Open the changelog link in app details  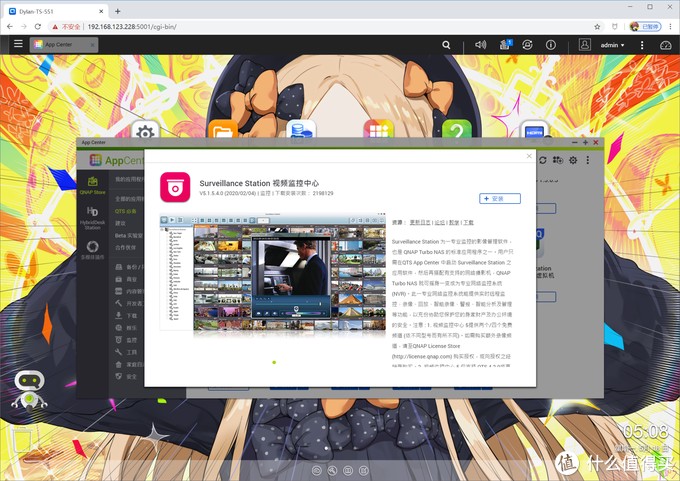coord(420,223)
